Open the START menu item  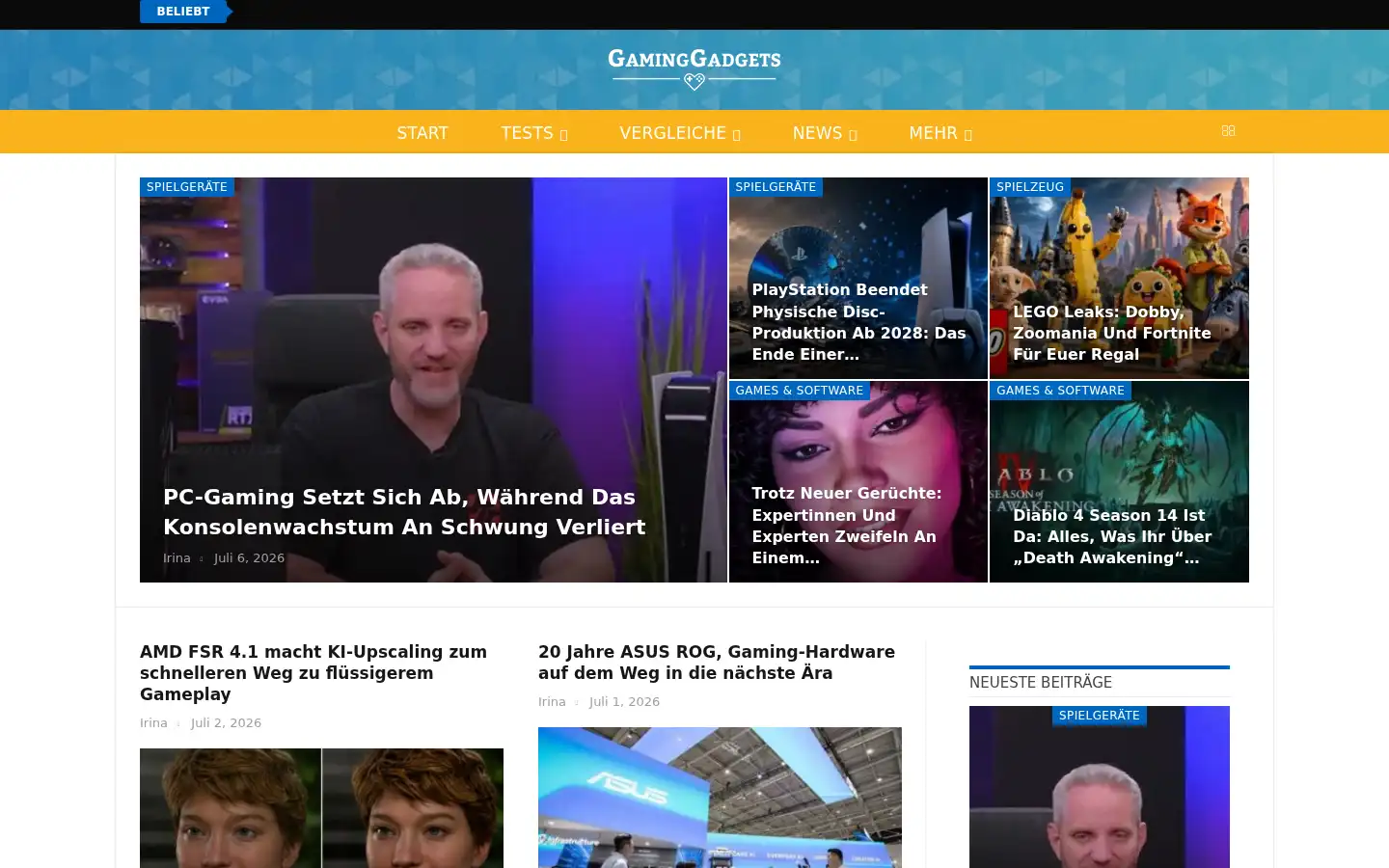422,133
